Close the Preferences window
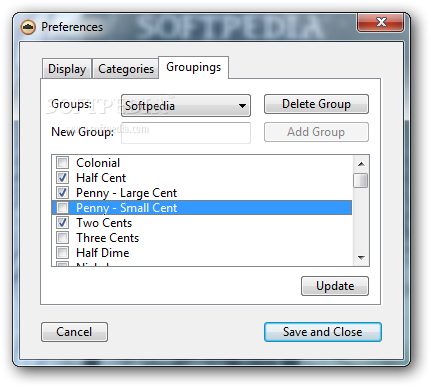 coord(381,22)
